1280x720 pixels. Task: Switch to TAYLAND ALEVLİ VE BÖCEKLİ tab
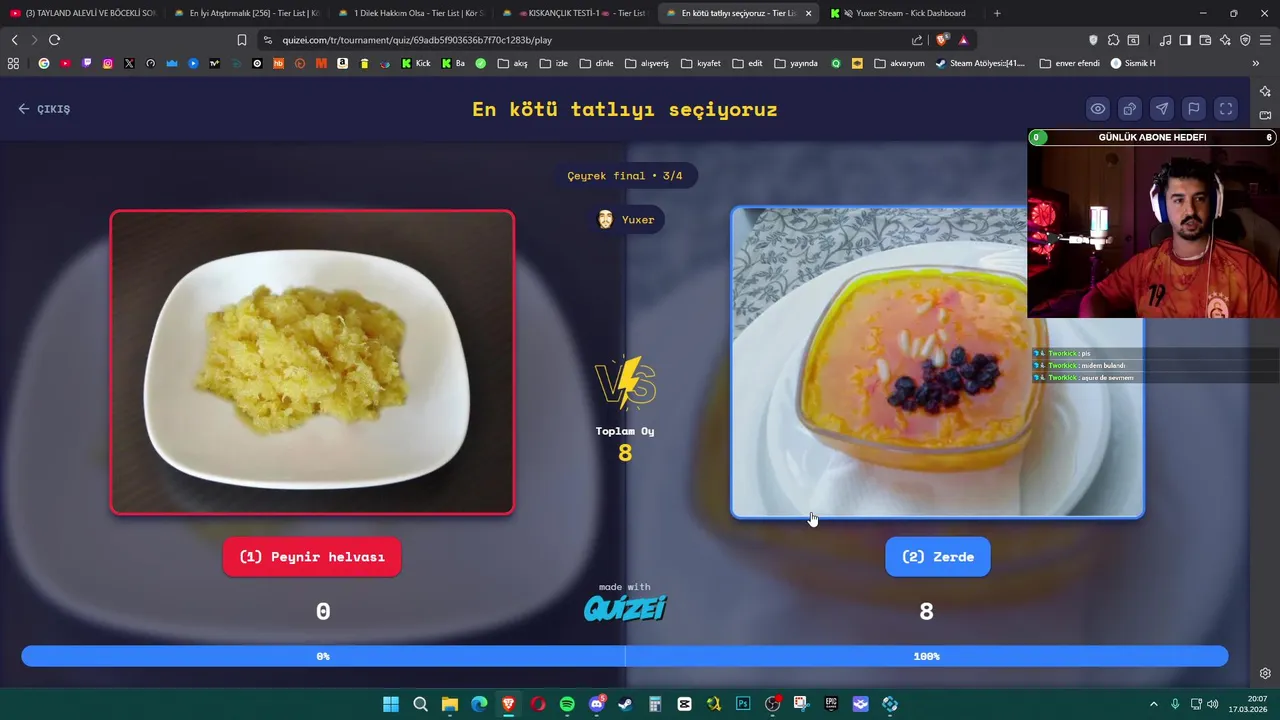coord(83,13)
